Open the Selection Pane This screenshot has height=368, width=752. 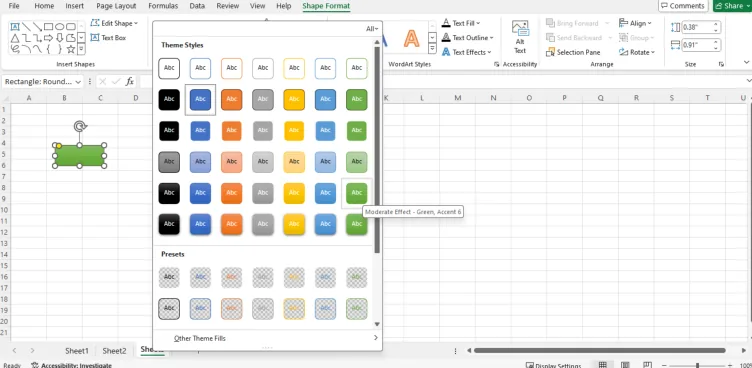pyautogui.click(x=573, y=52)
